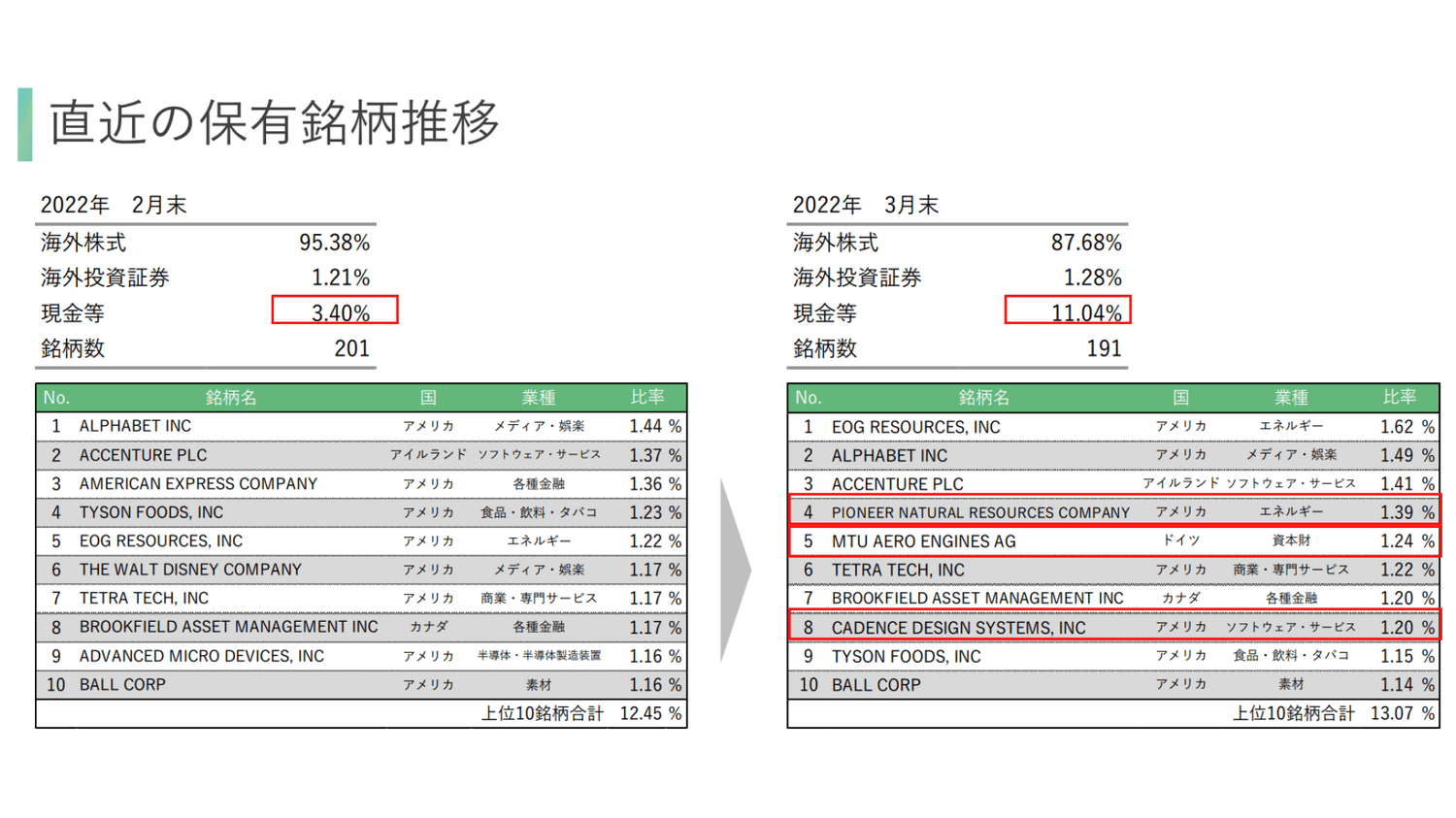The image size is (1456, 818).
Task: Select EOG RESOURCES, INC in March table
Action: pyautogui.click(x=915, y=427)
